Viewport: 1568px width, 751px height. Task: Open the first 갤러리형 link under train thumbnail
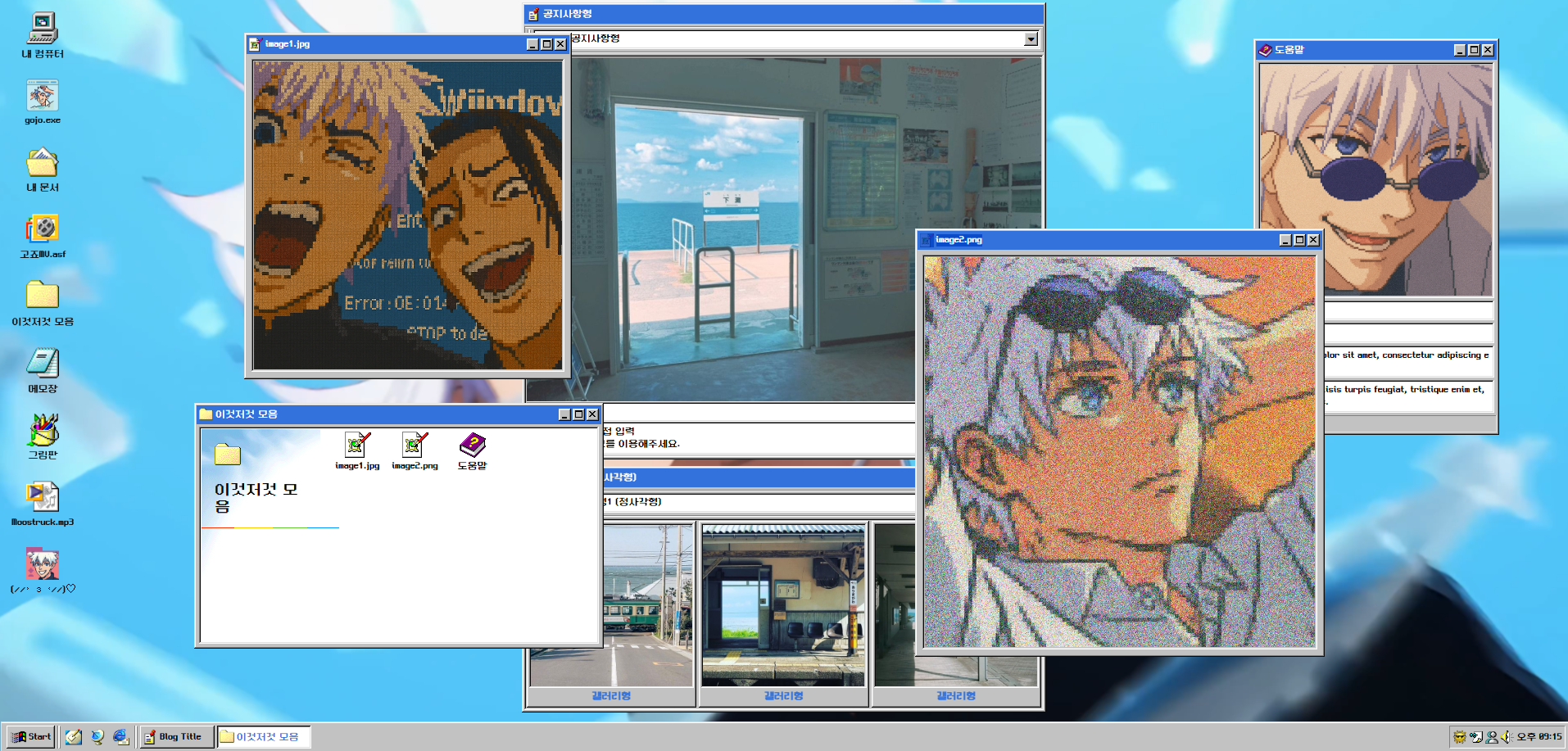611,696
